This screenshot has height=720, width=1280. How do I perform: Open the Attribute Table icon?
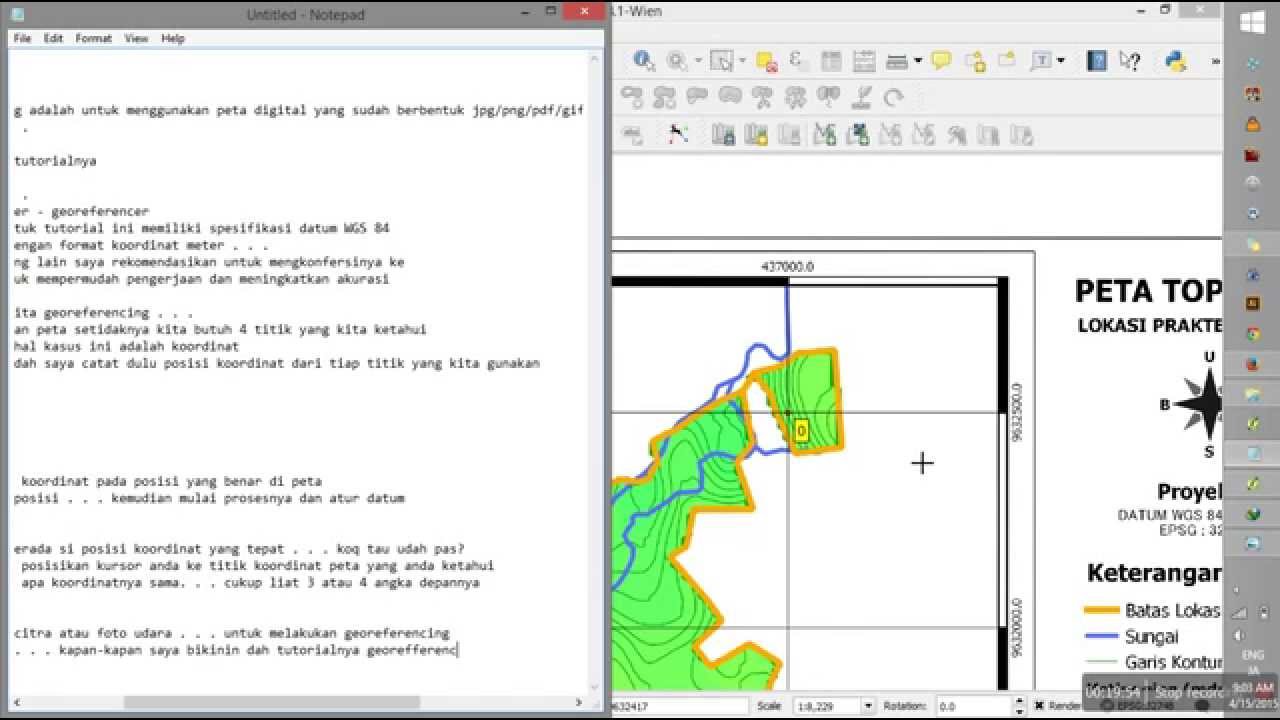point(831,61)
